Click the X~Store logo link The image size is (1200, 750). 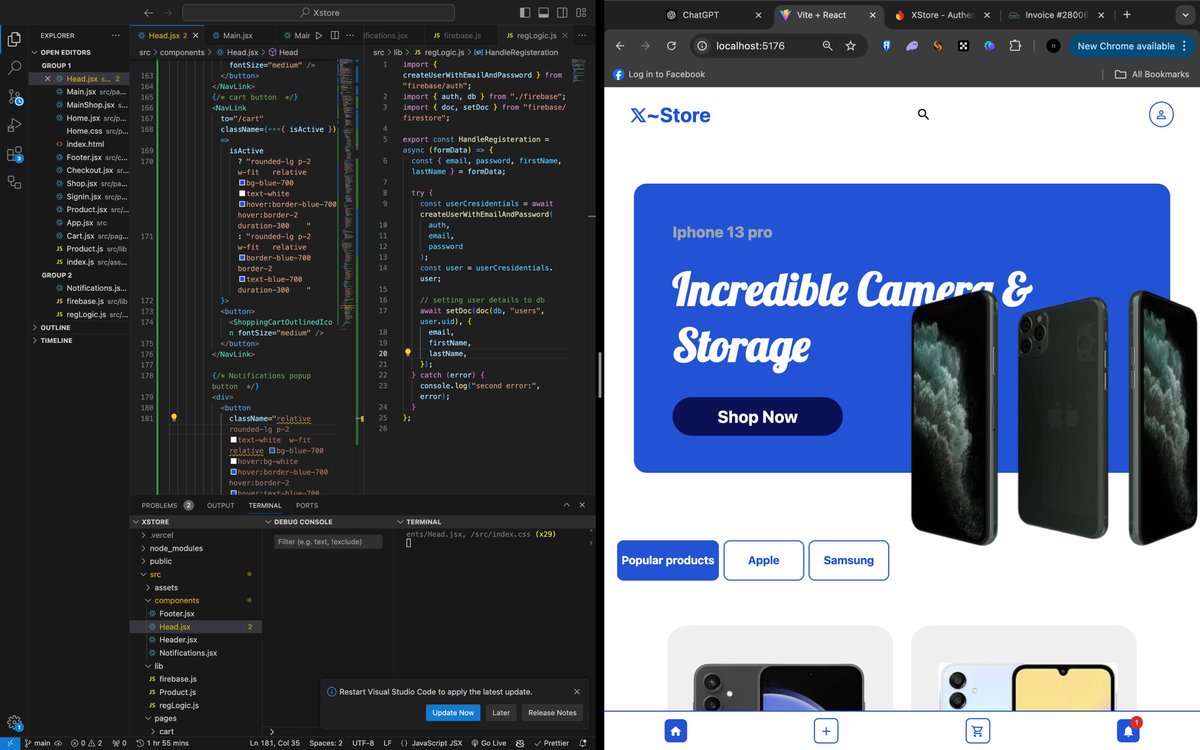click(x=670, y=115)
